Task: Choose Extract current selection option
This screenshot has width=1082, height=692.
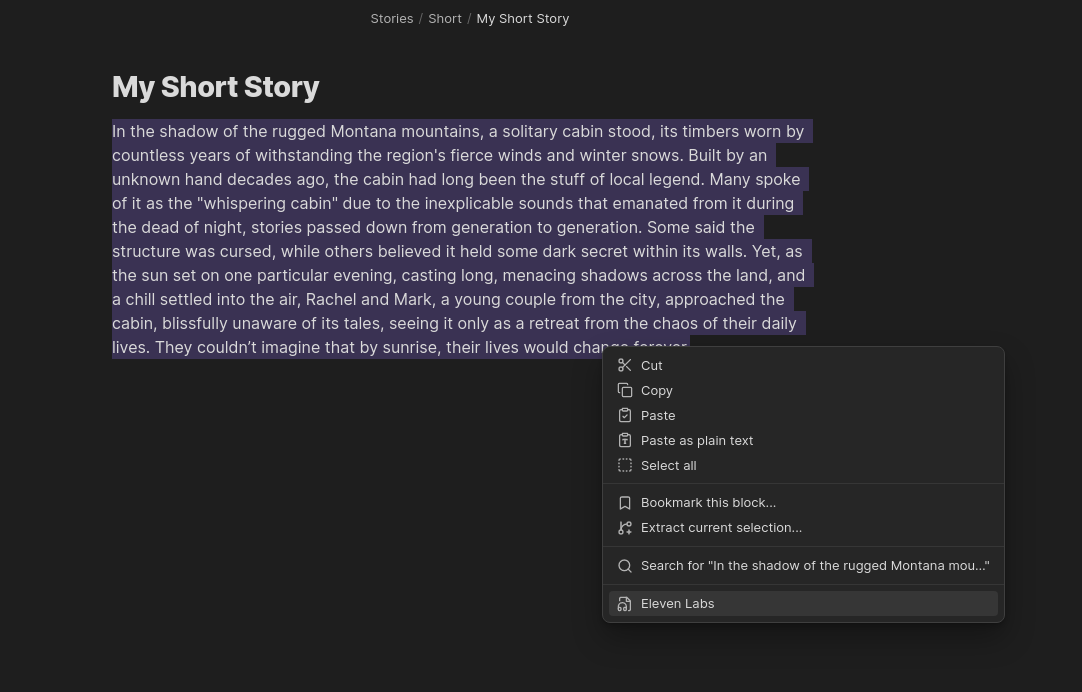Action: [x=803, y=528]
